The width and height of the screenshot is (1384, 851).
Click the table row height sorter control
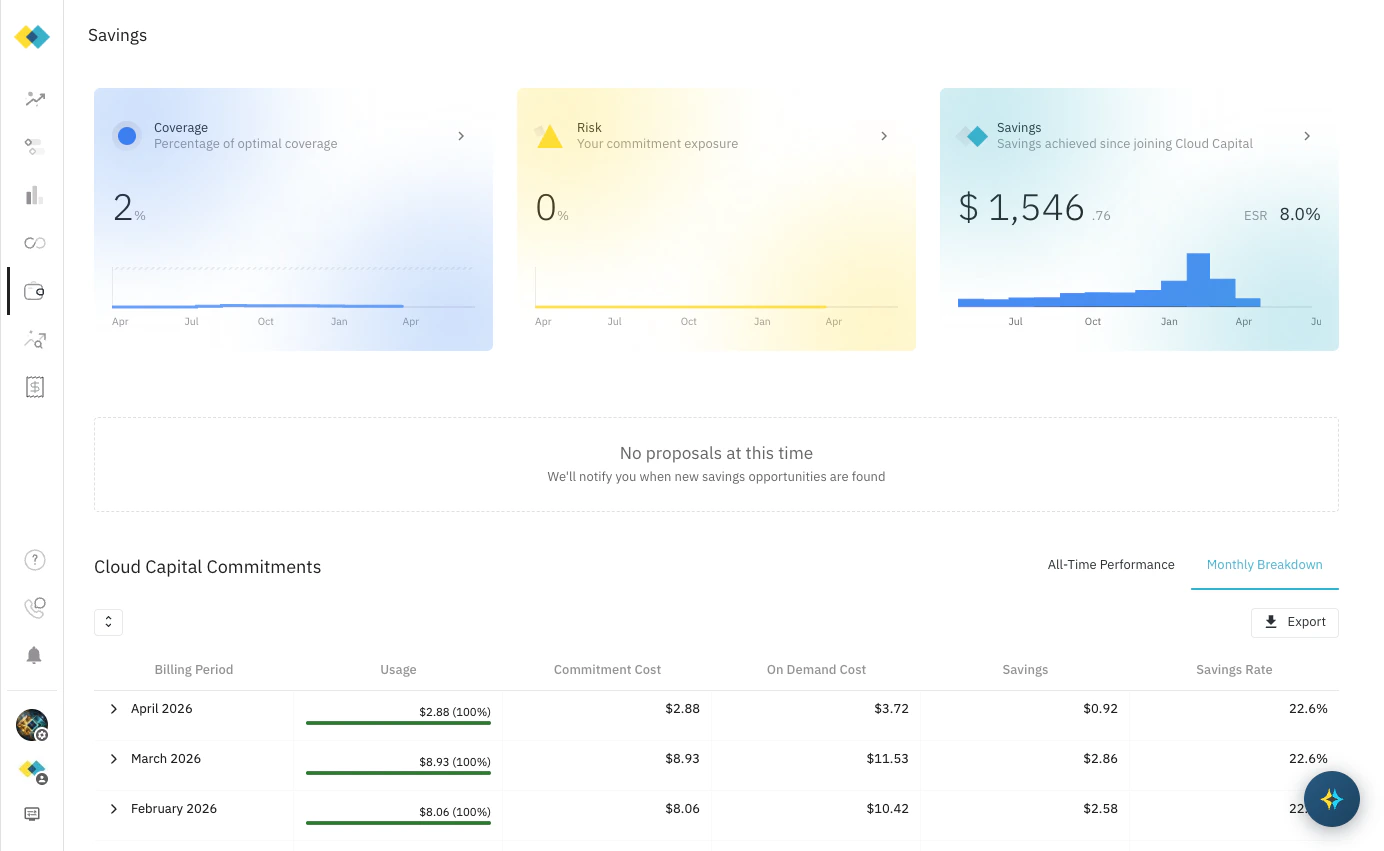[x=108, y=622]
